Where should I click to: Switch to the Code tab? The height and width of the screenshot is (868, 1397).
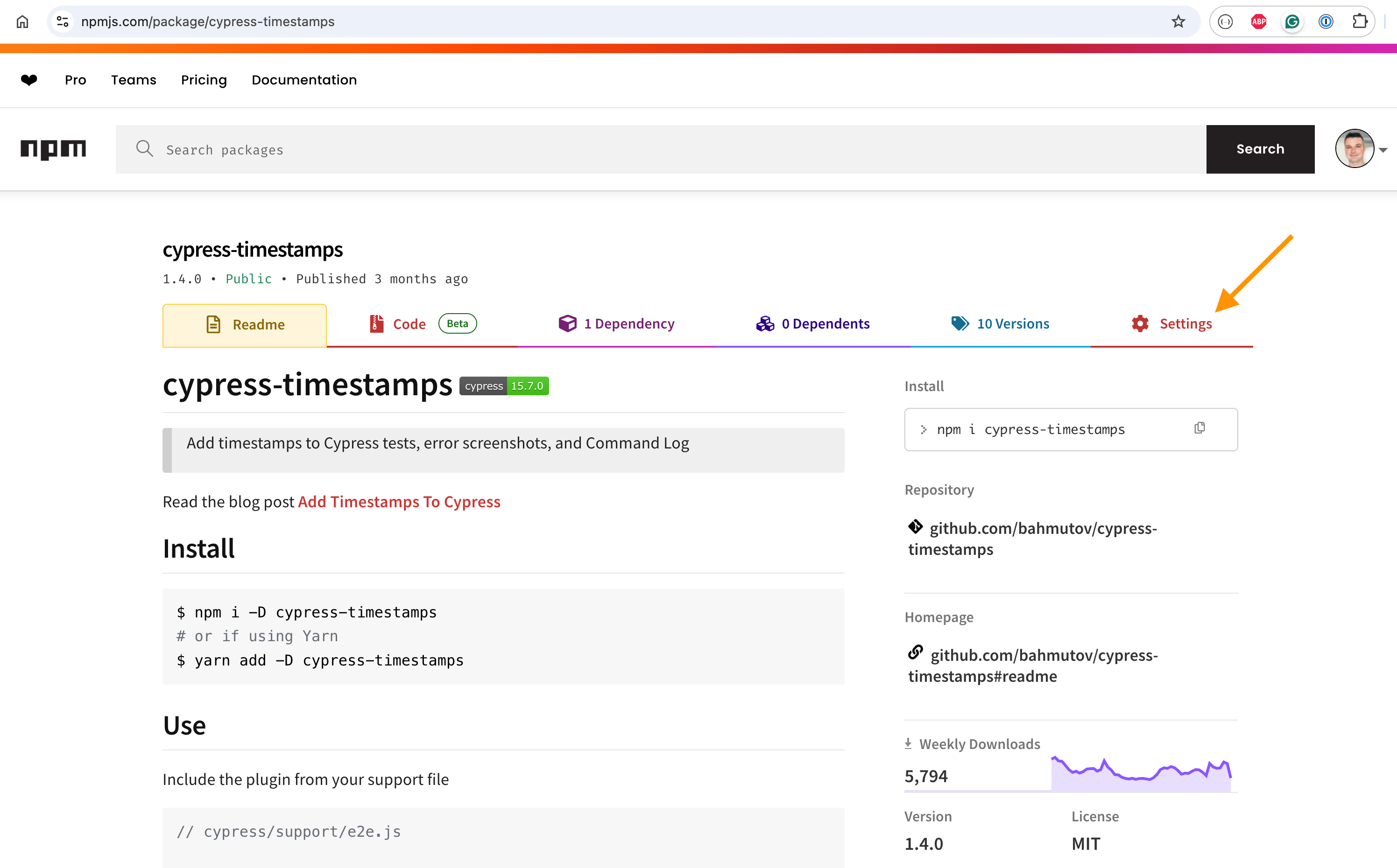[409, 323]
